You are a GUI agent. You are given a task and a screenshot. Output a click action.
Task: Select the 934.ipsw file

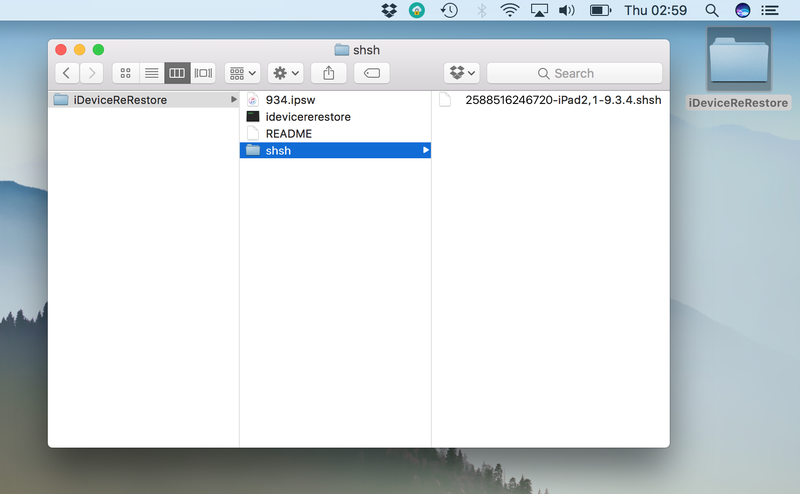pos(335,100)
